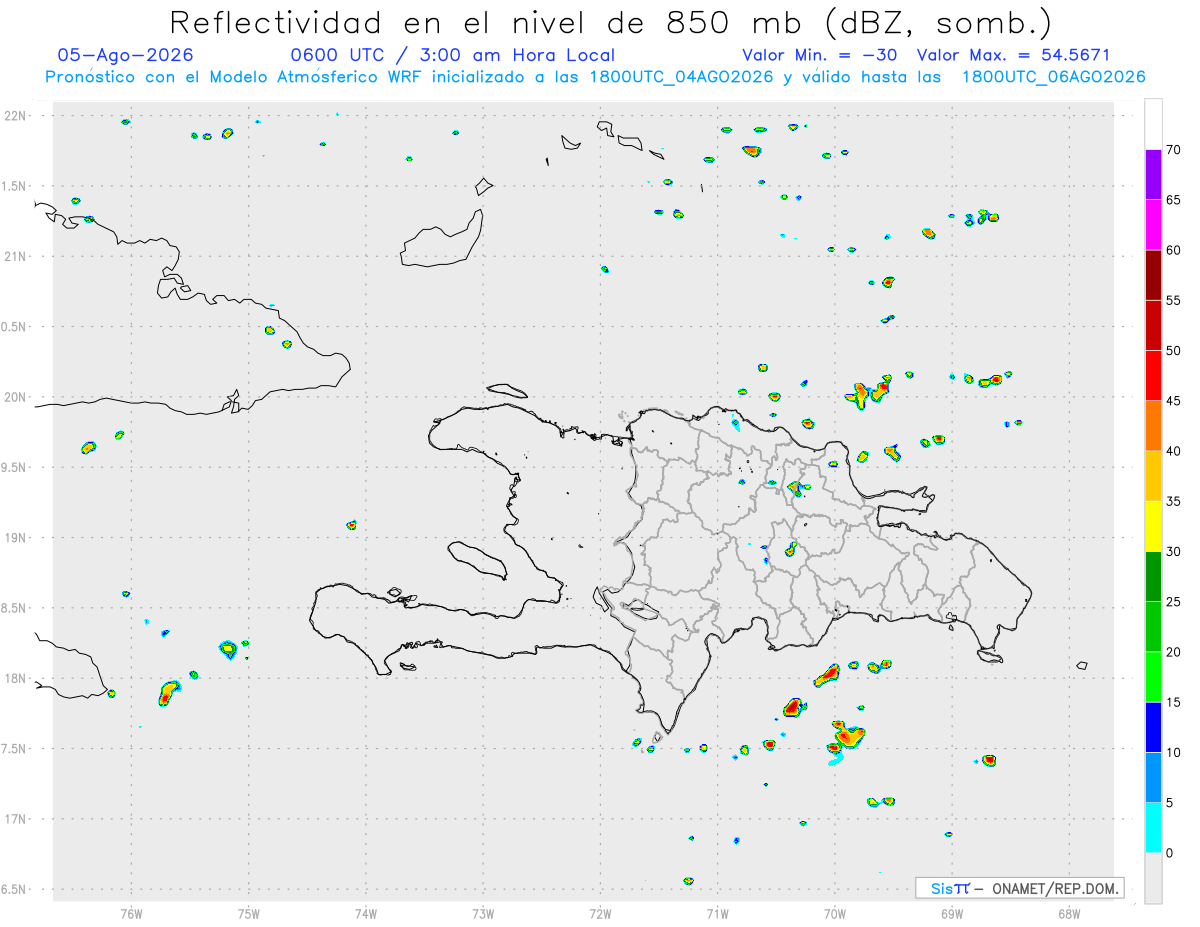This screenshot has height=927, width=1200.
Task: Pick the light blue 5–10 dBZ colorbar segment
Action: coord(1153,777)
